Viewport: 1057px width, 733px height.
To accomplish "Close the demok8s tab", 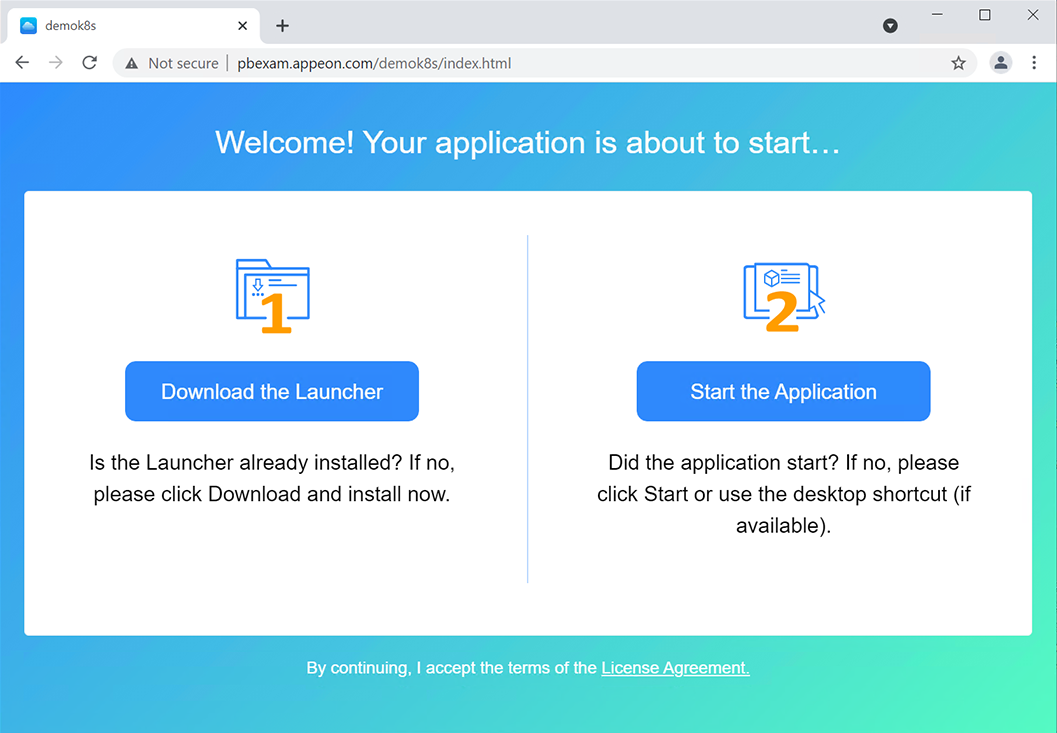I will click(243, 26).
